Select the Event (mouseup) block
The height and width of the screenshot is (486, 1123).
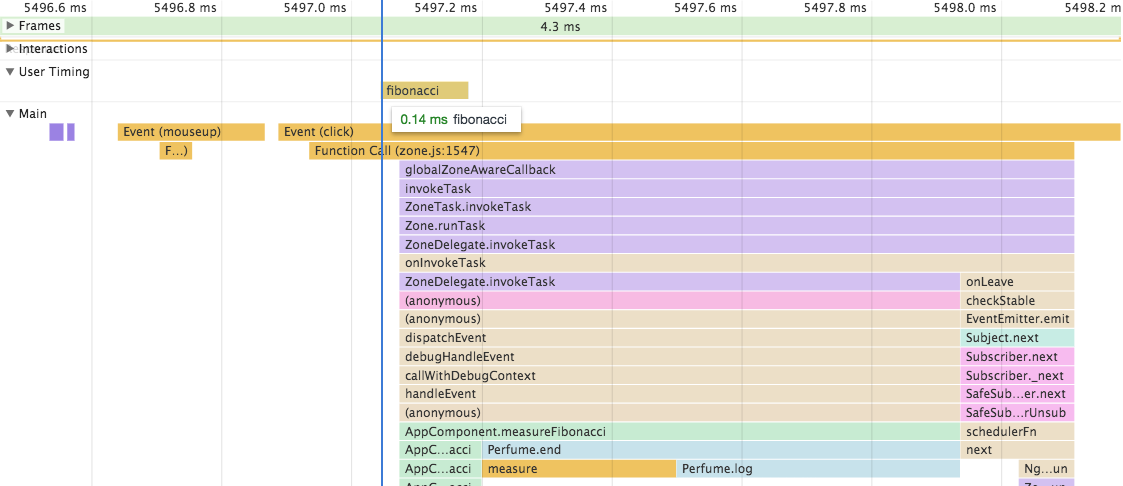pos(191,132)
